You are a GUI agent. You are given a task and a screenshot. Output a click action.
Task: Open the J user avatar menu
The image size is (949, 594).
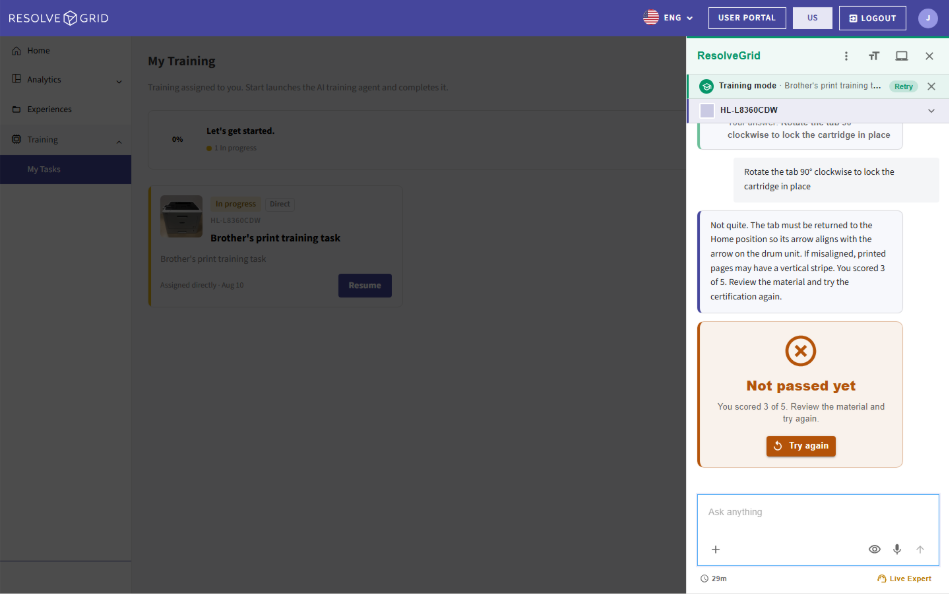pos(928,18)
